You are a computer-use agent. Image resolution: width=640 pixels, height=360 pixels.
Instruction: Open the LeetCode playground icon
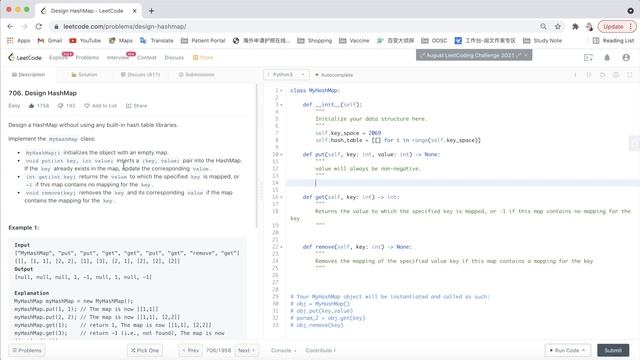pos(588,58)
